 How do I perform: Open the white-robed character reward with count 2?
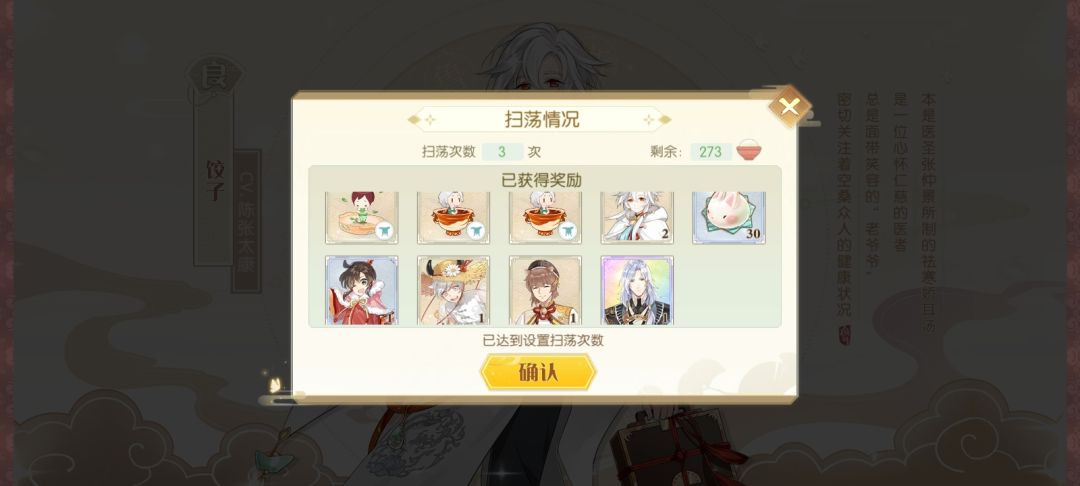[637, 218]
